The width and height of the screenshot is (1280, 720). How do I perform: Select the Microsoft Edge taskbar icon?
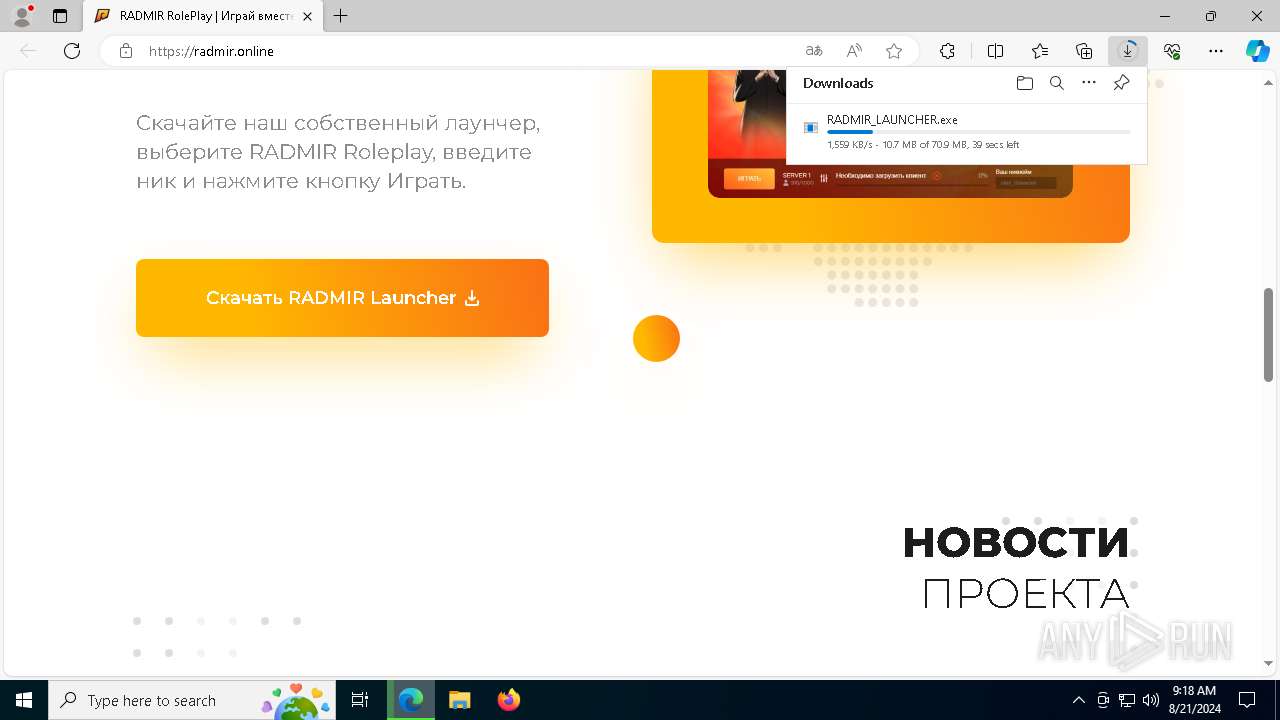tap(411, 700)
